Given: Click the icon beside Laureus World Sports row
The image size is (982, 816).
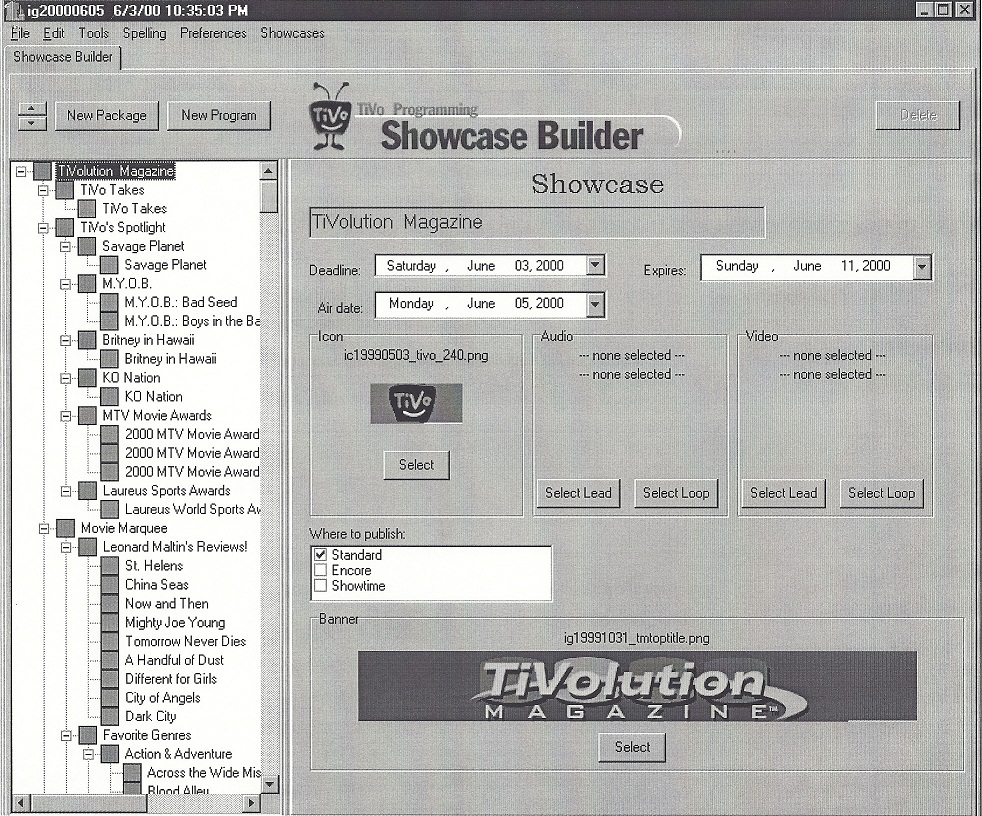Looking at the screenshot, I should pyautogui.click(x=109, y=509).
